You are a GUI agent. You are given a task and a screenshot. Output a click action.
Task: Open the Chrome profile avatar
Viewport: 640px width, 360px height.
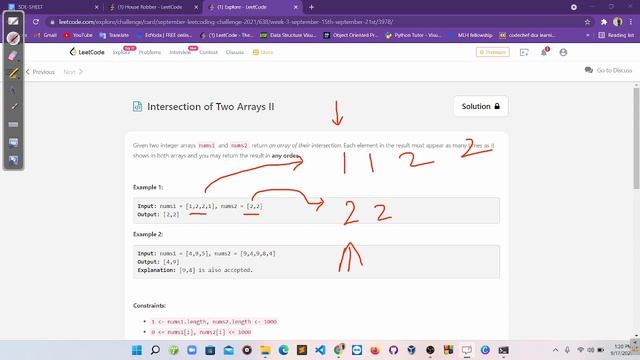point(618,22)
